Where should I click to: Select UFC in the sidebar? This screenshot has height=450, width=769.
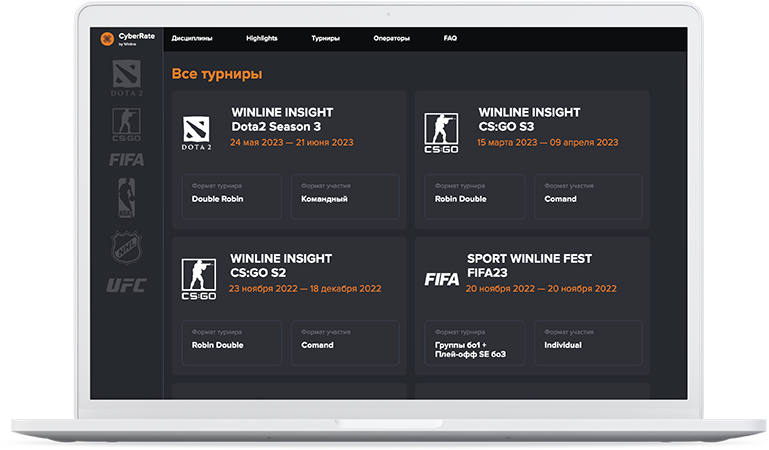click(127, 285)
